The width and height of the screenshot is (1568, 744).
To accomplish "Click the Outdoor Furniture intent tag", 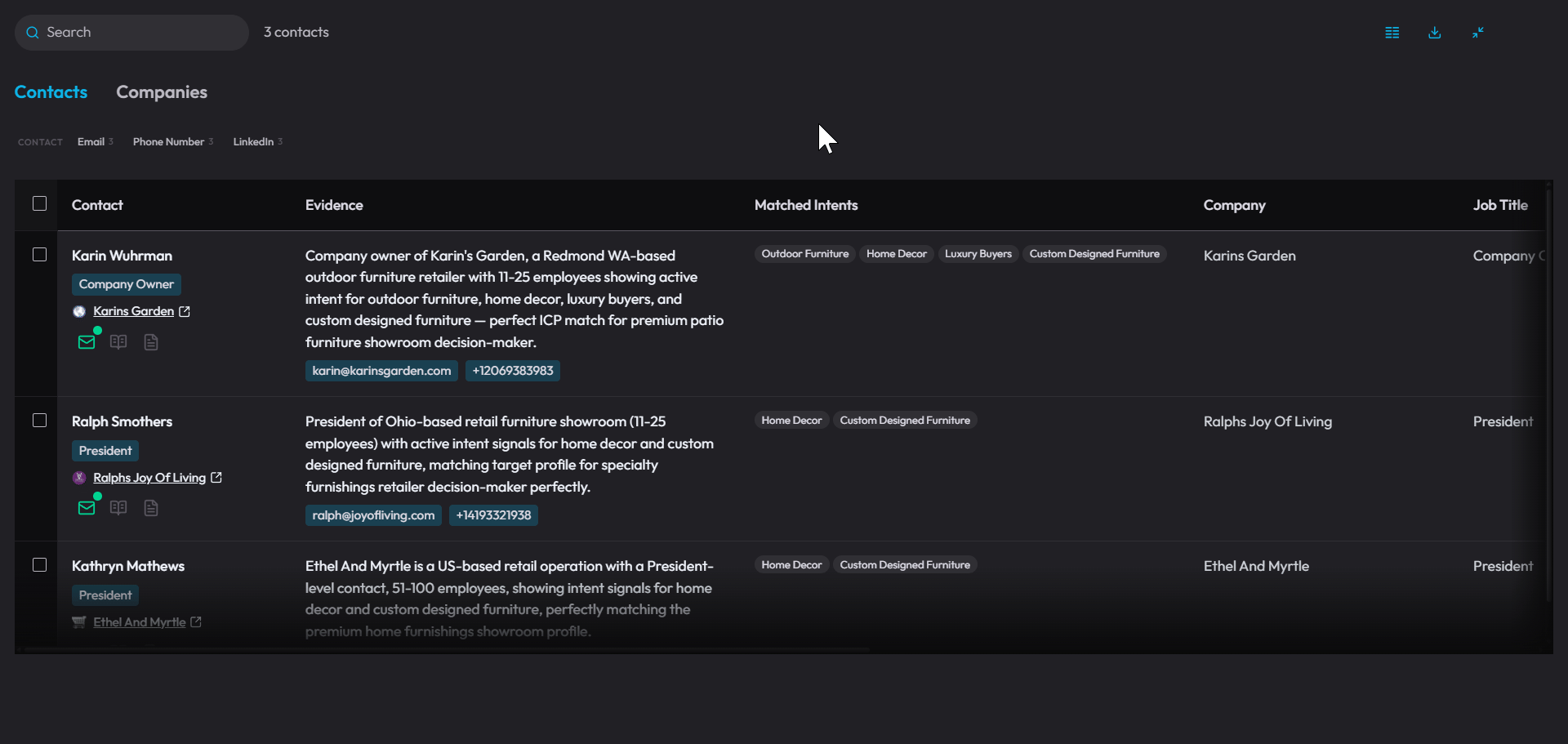I will (805, 254).
